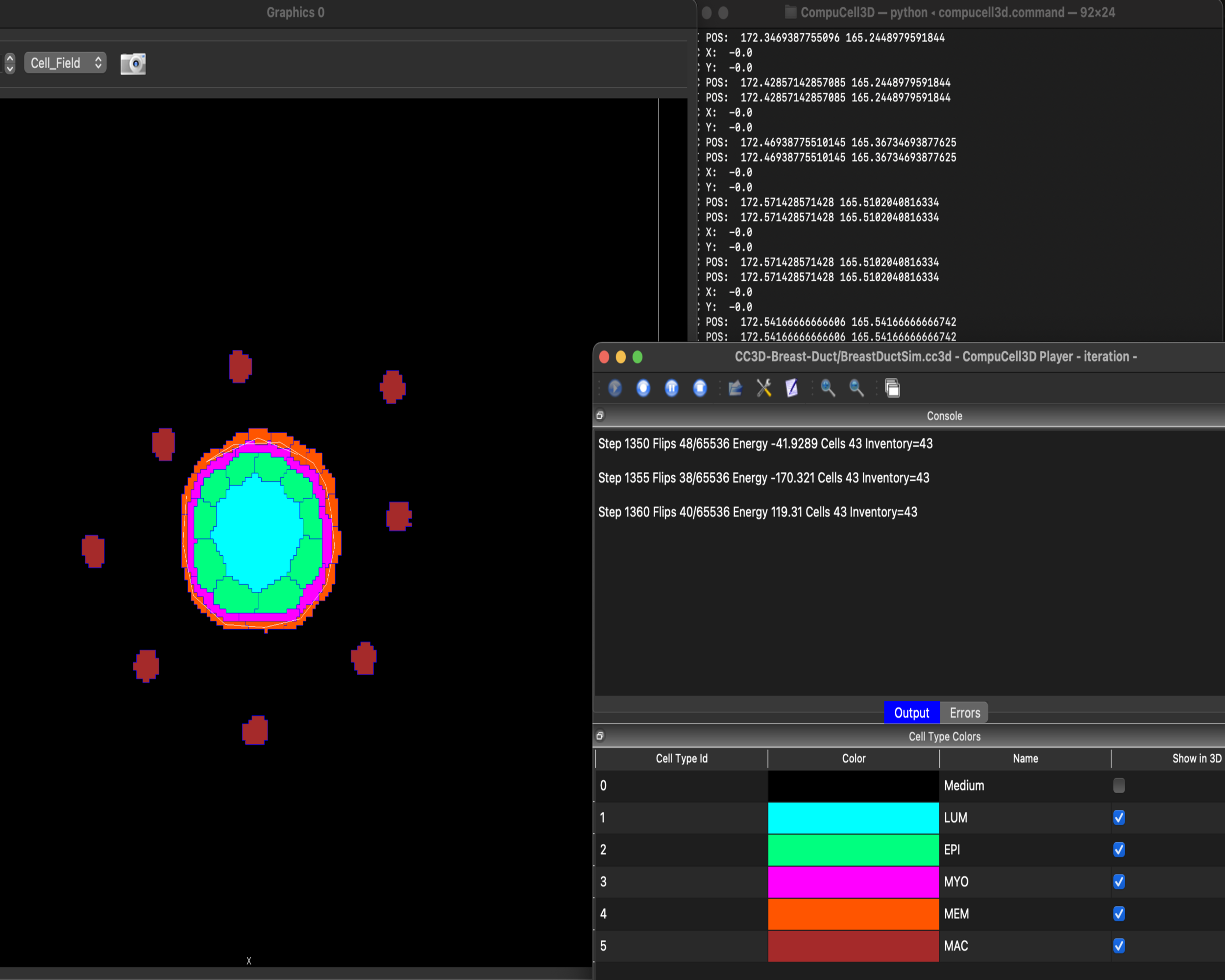Click the first POS line in terminal
This screenshot has width=1225, height=980.
[825, 38]
